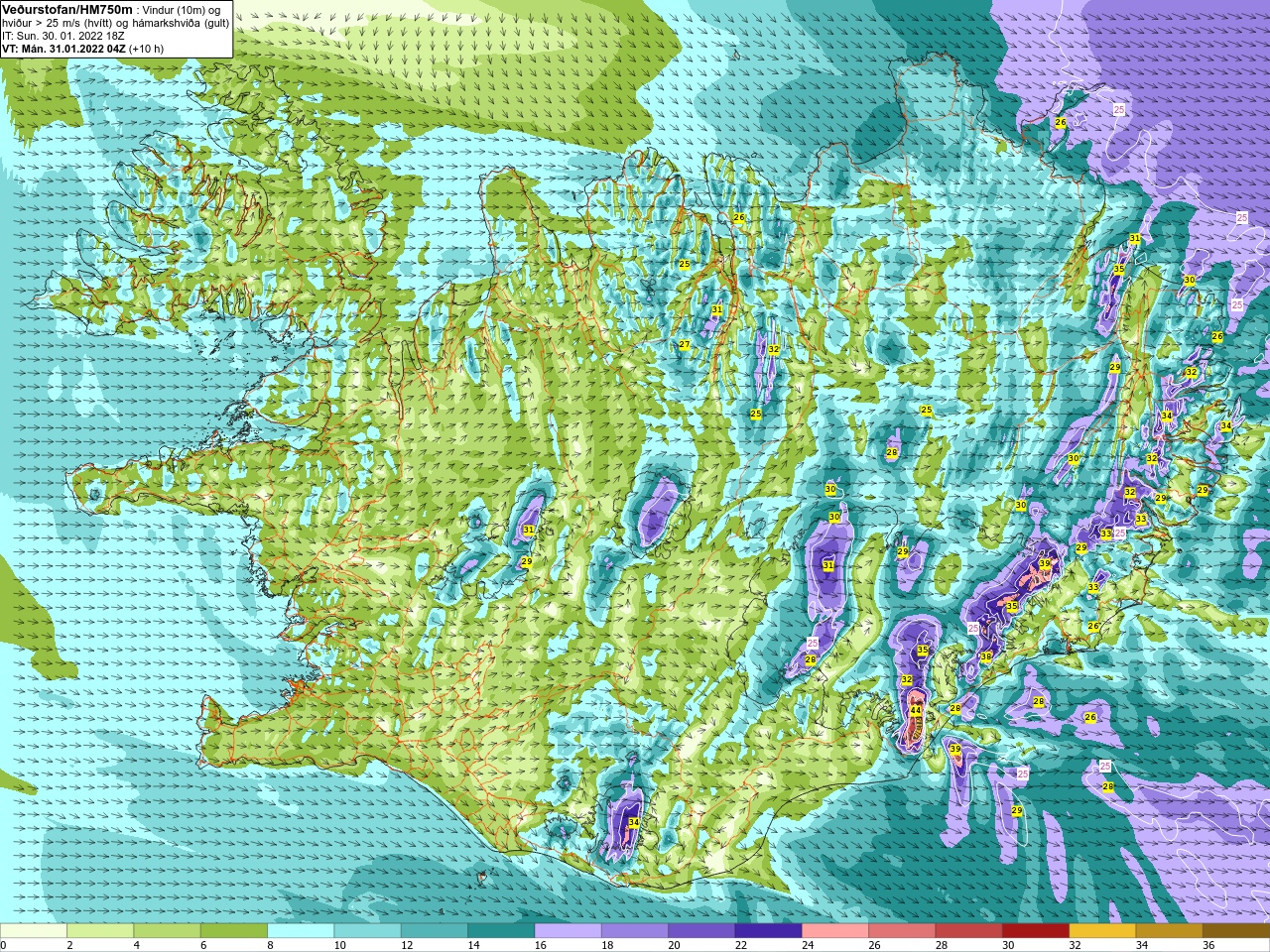Click the yellow '38' gust label
The height and width of the screenshot is (952, 1270).
pos(986,656)
